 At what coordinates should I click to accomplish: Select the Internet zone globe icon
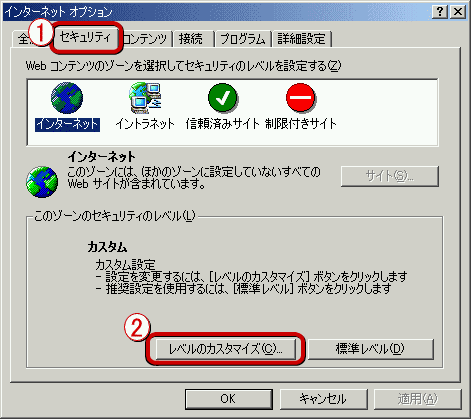(67, 98)
